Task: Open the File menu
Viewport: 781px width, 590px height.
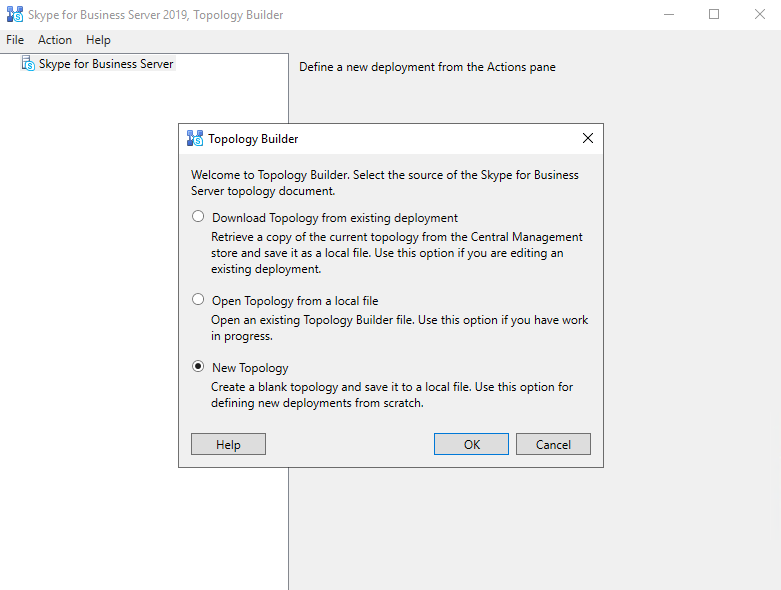Action: click(15, 40)
